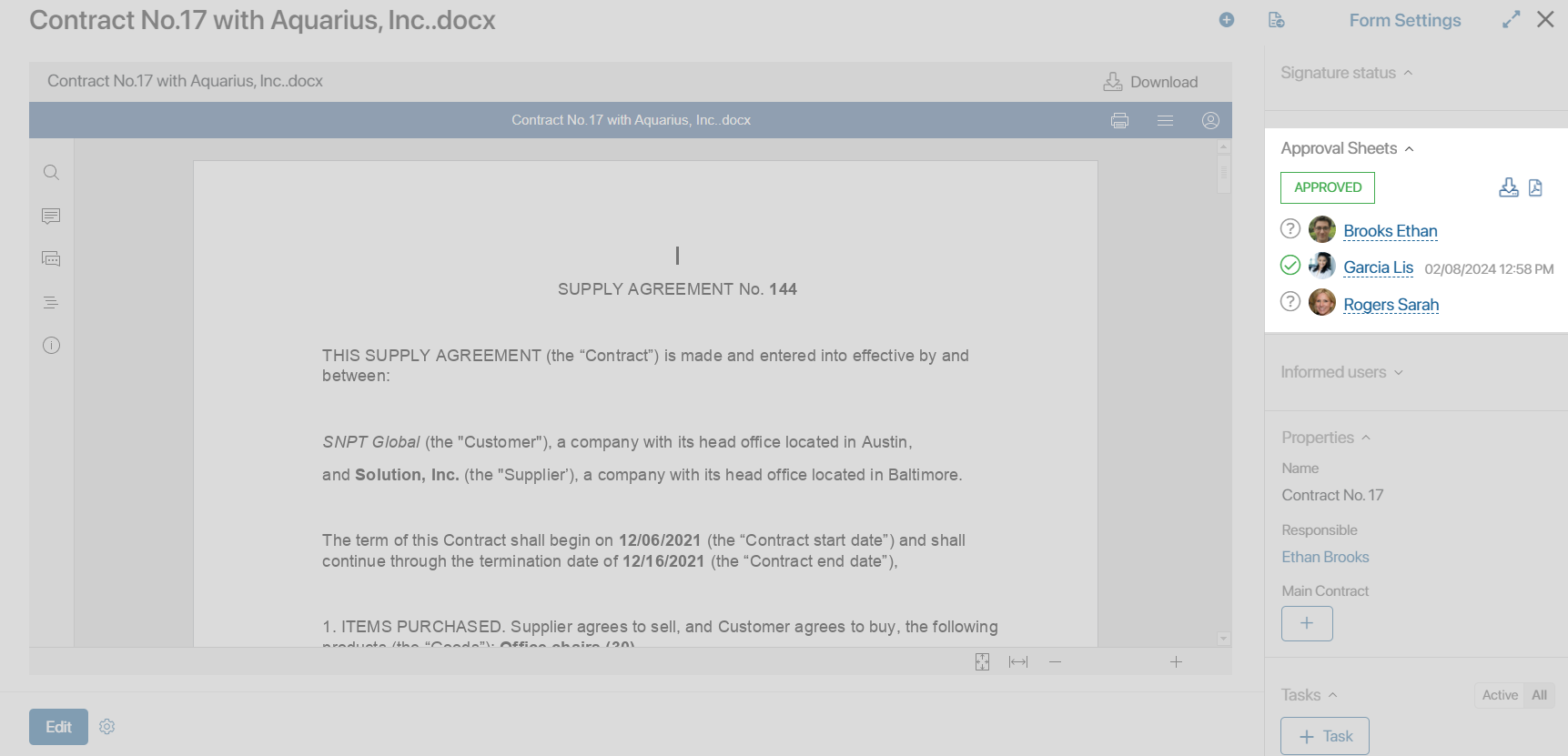Click the pending status icon for Brooks Ethan
The image size is (1568, 756).
pos(1290,228)
